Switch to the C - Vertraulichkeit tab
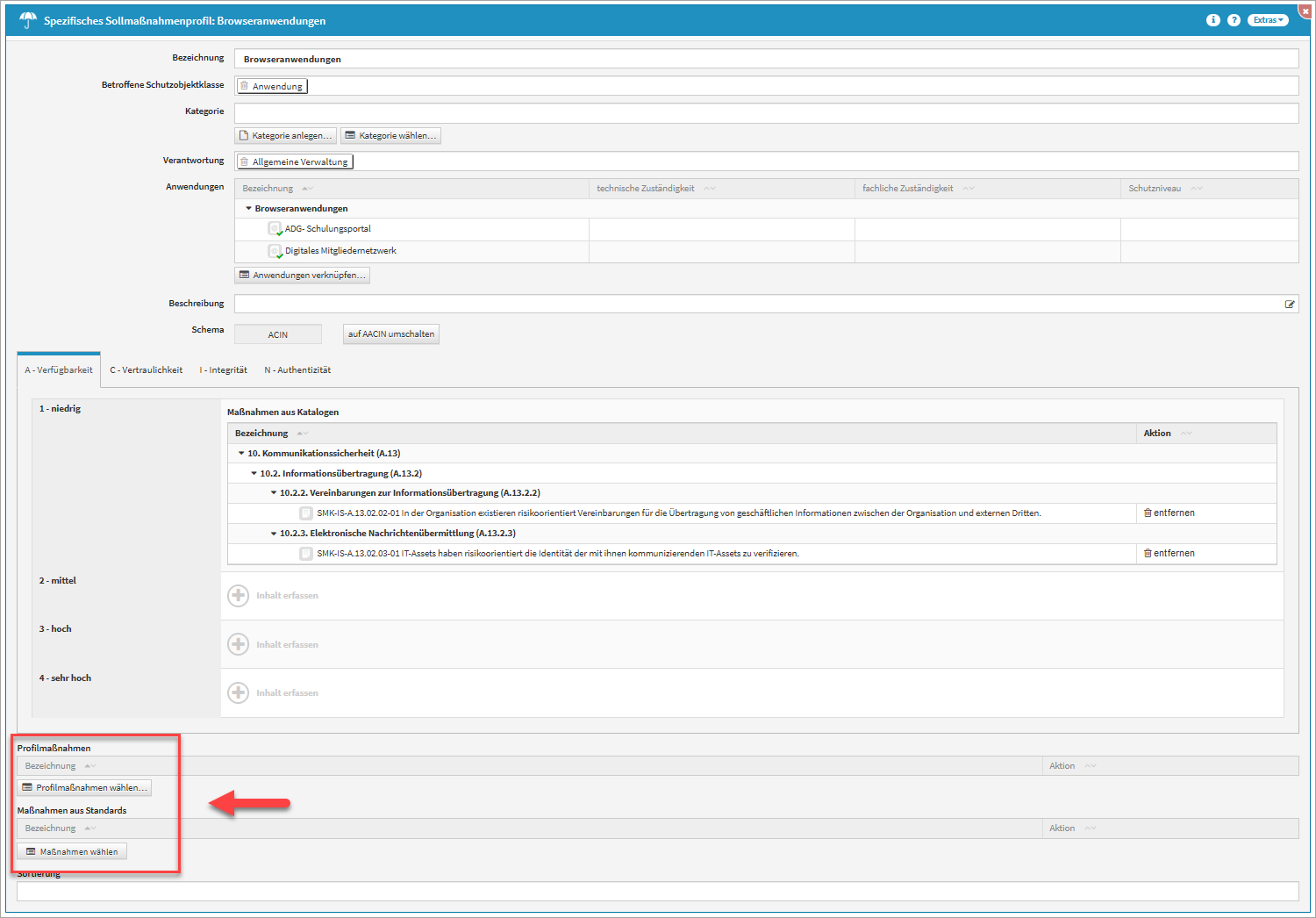Screen dimensions: 1316x918 tap(146, 370)
